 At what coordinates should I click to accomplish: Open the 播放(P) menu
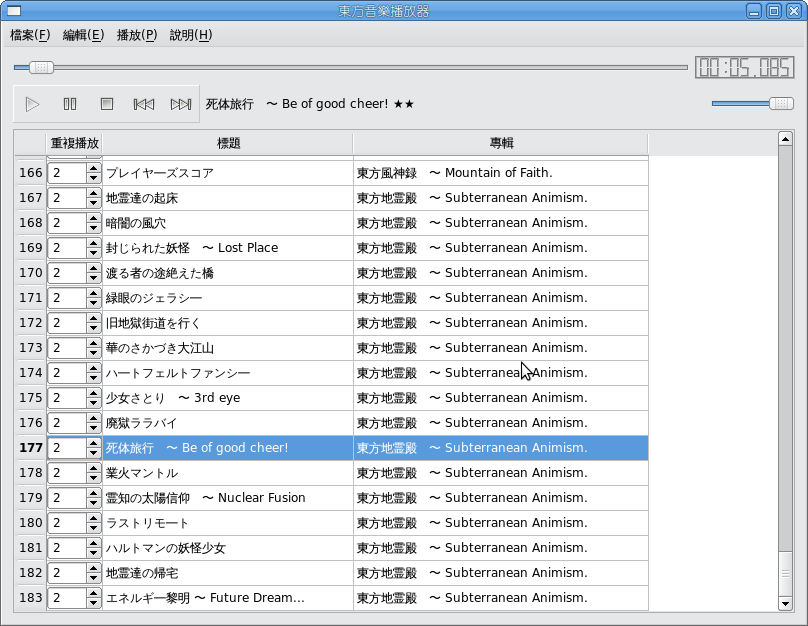click(x=137, y=35)
